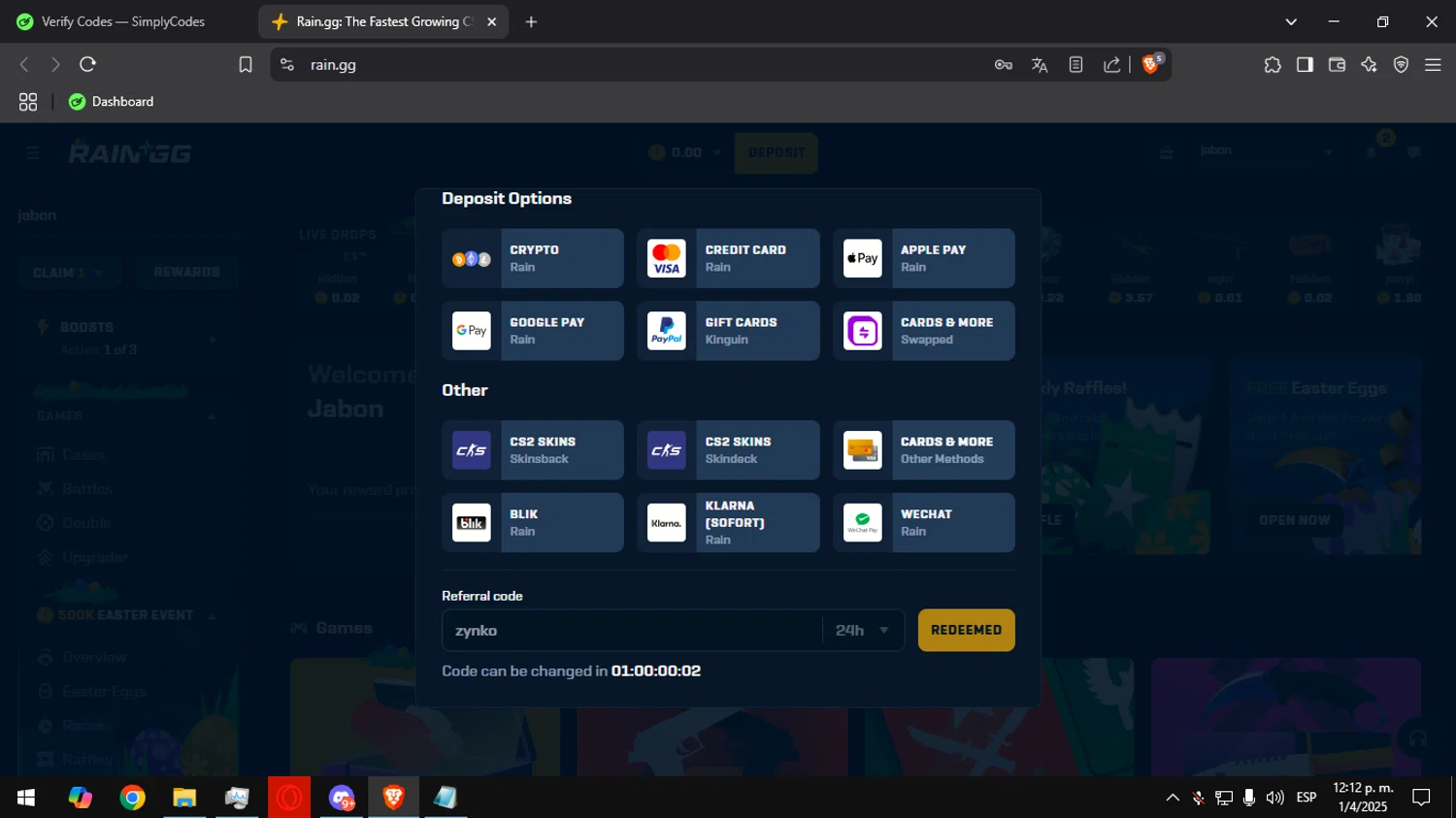The height and width of the screenshot is (818, 1456).
Task: Open the browser main menu
Action: 1433,64
